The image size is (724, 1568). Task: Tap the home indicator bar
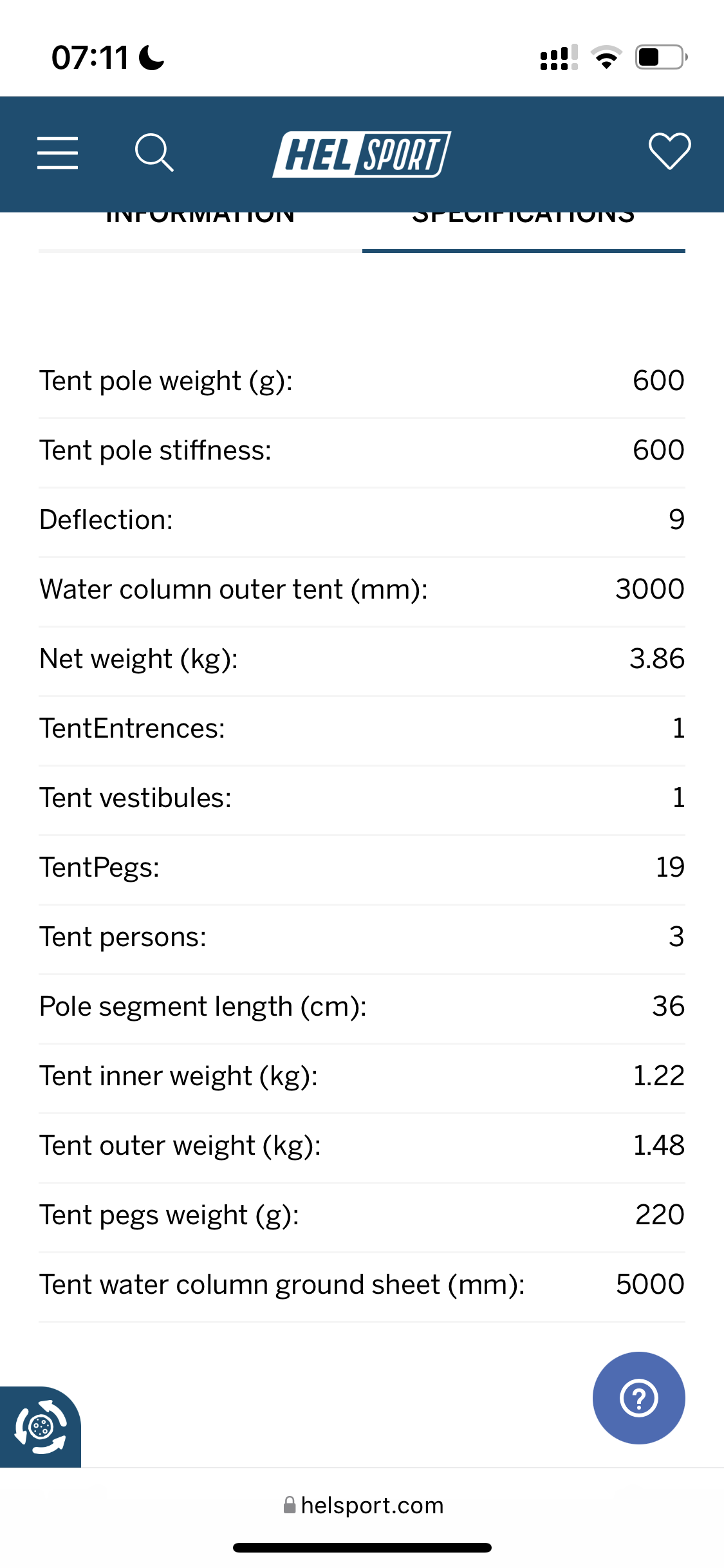tap(362, 1547)
